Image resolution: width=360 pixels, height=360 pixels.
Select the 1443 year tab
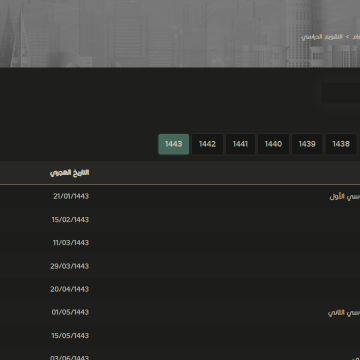[x=173, y=144]
